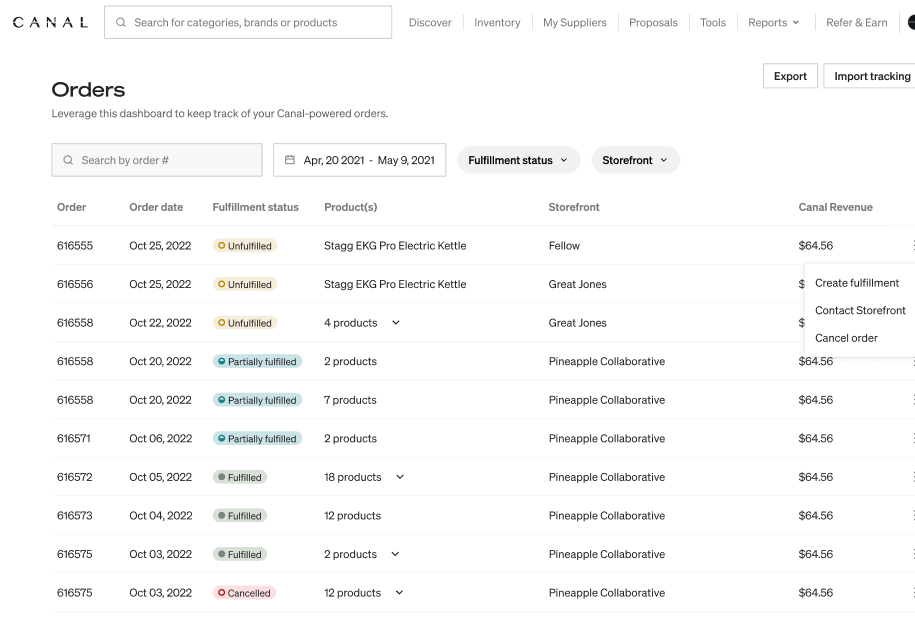Go to the Discover page
Image resolution: width=915 pixels, height=620 pixels.
[x=430, y=23]
